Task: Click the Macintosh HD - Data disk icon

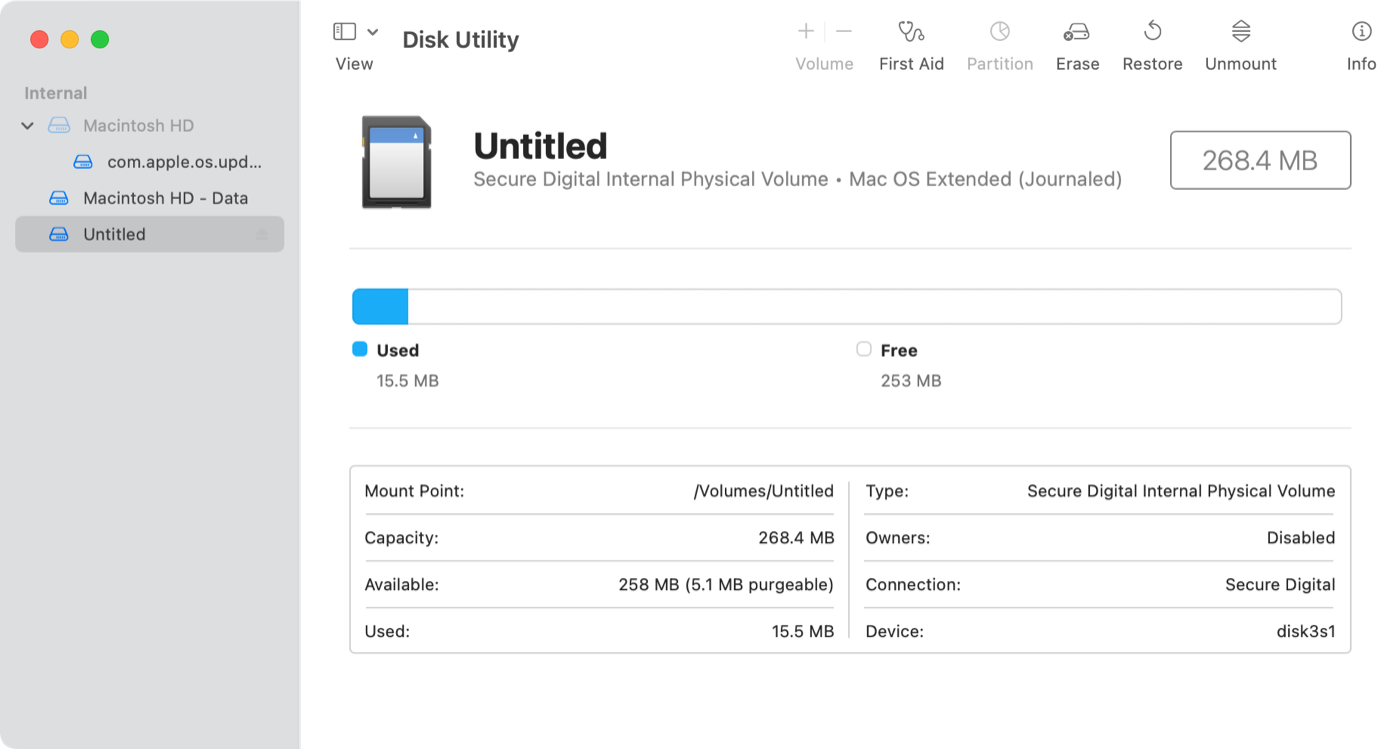Action: (60, 198)
